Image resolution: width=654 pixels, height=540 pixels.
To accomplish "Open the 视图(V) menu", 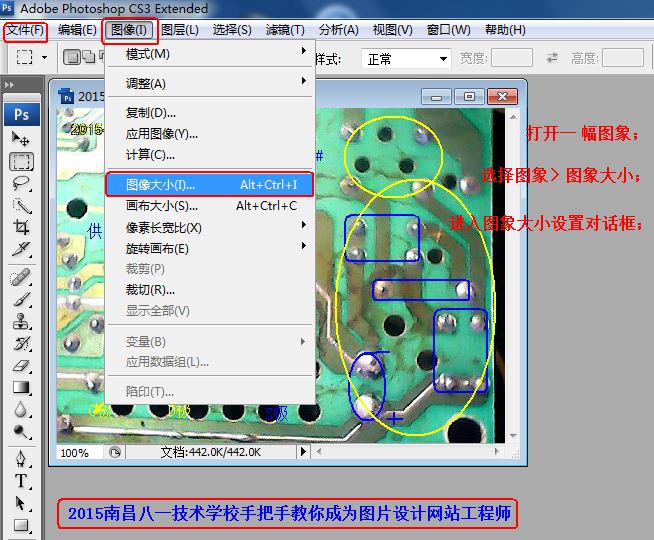I will point(392,30).
